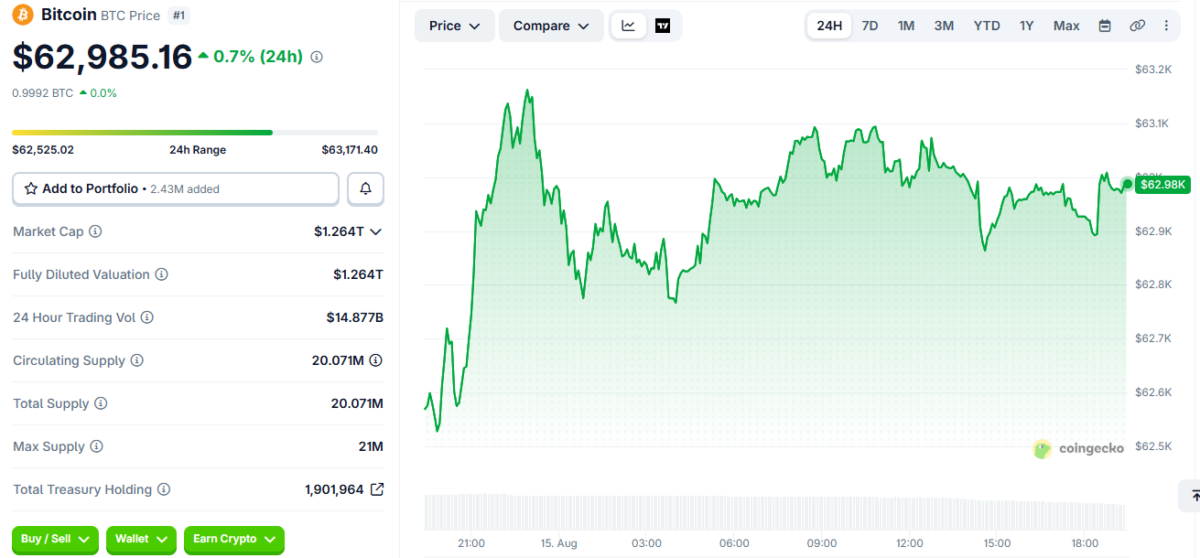This screenshot has width=1200, height=558.
Task: Open info icon beside 20.071M circulating value
Action: (376, 360)
